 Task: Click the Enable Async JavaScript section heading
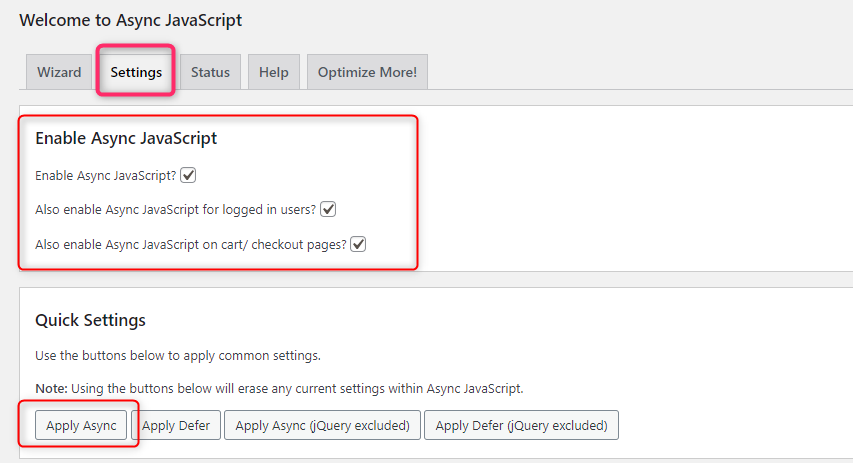coord(126,138)
